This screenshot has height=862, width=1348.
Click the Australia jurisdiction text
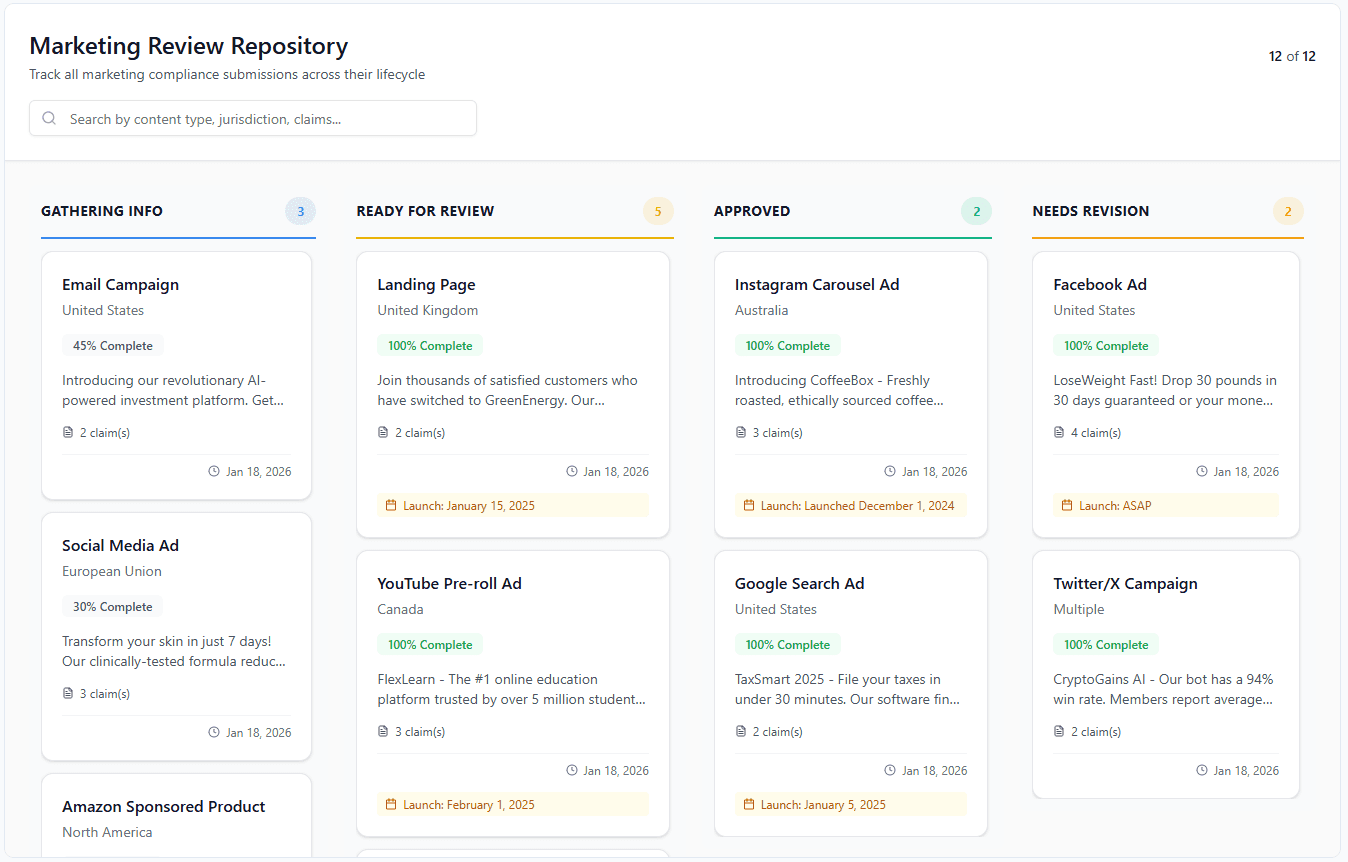(x=762, y=310)
